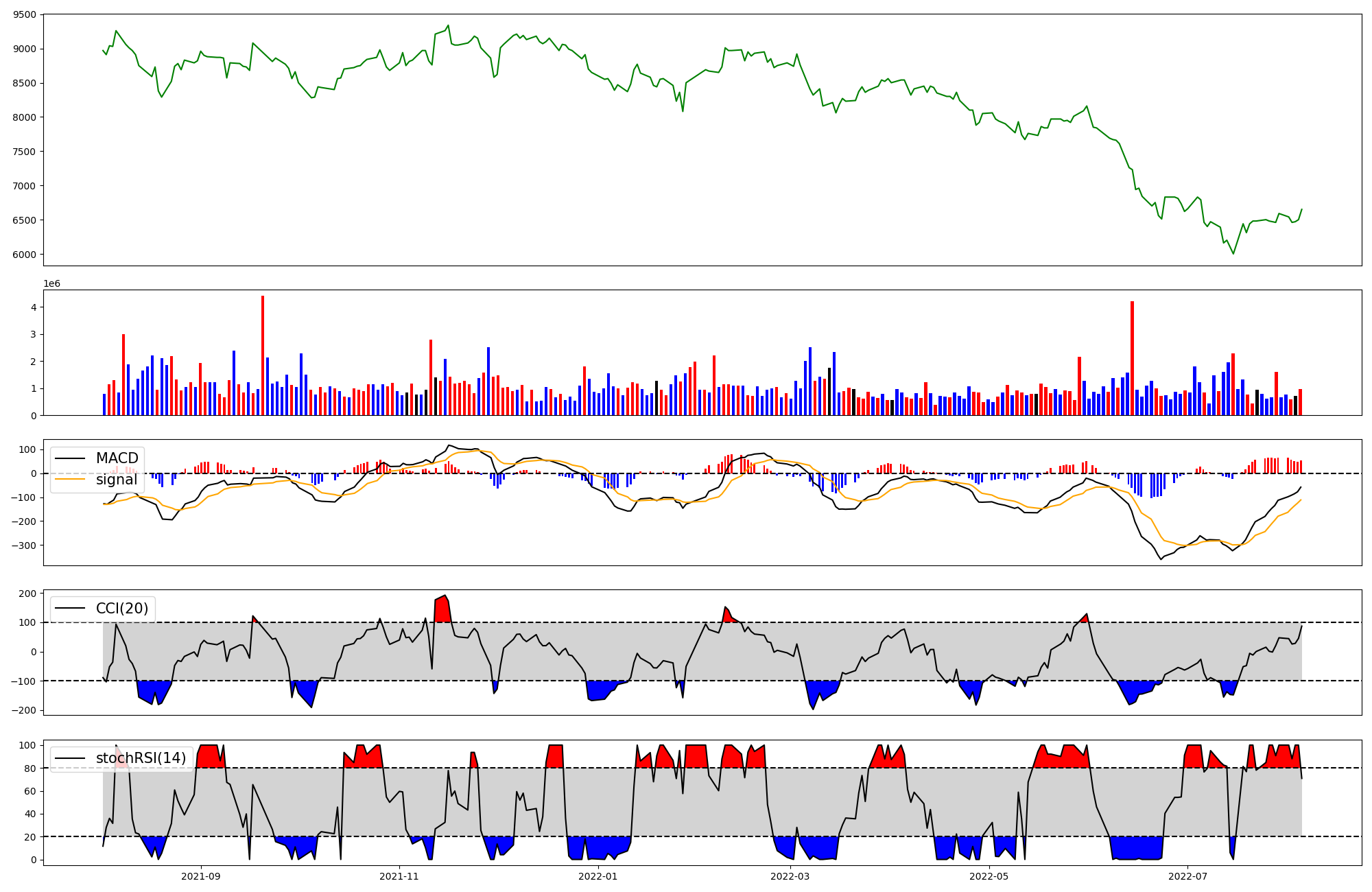Click the CCI(20) legend label
Viewport: 1372px width, 892px height.
[x=123, y=608]
